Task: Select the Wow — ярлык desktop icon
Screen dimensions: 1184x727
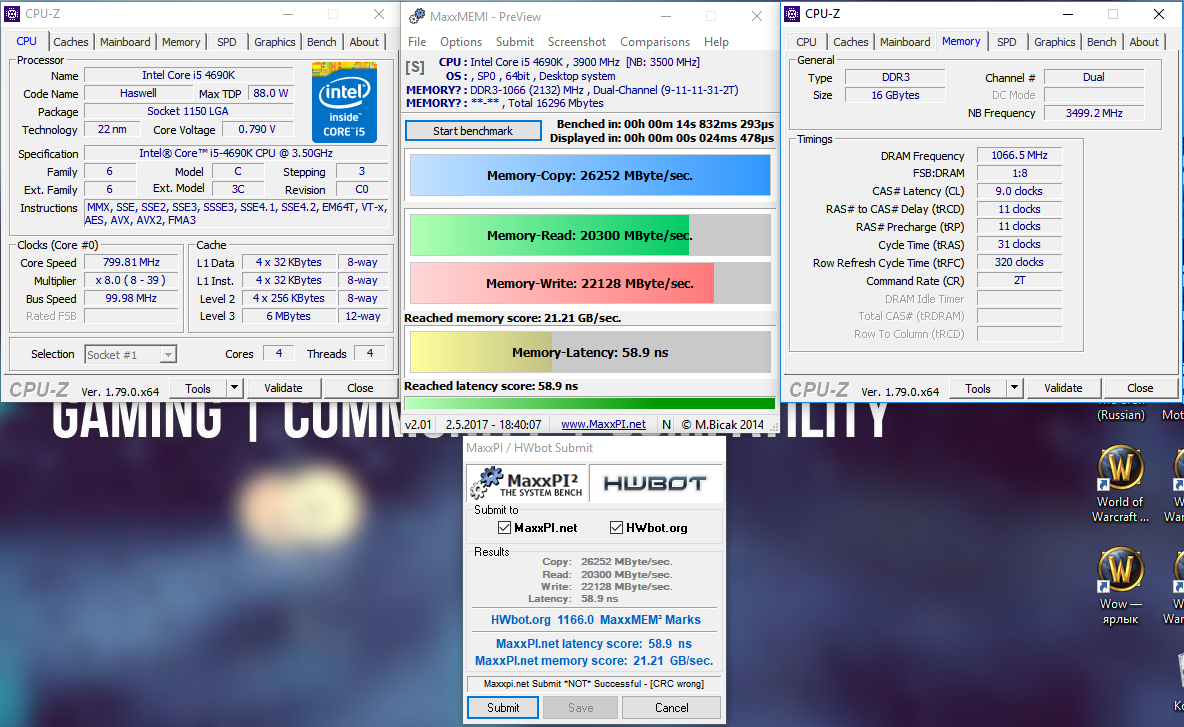Action: click(x=1120, y=587)
